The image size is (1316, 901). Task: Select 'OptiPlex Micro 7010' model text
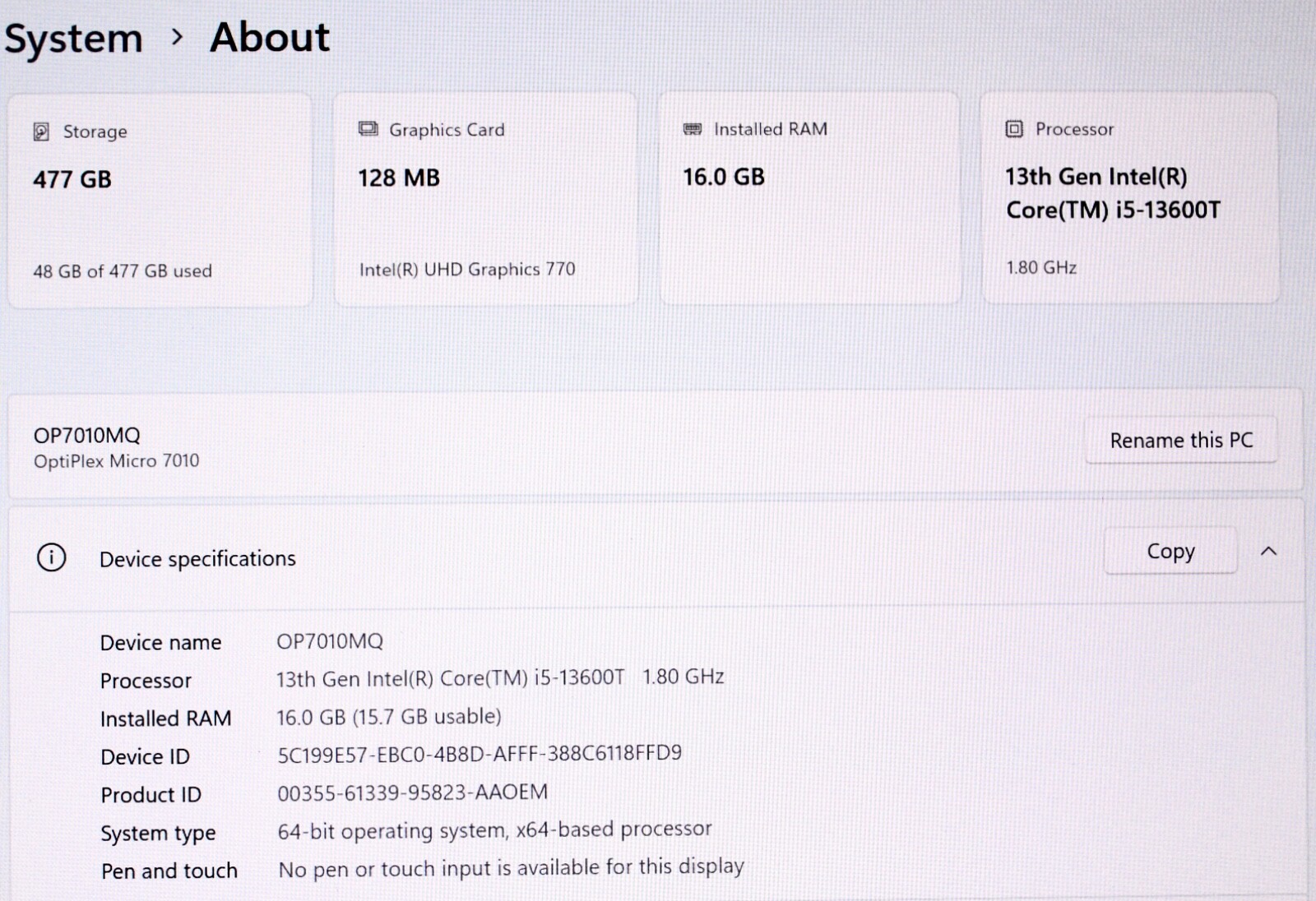(116, 461)
